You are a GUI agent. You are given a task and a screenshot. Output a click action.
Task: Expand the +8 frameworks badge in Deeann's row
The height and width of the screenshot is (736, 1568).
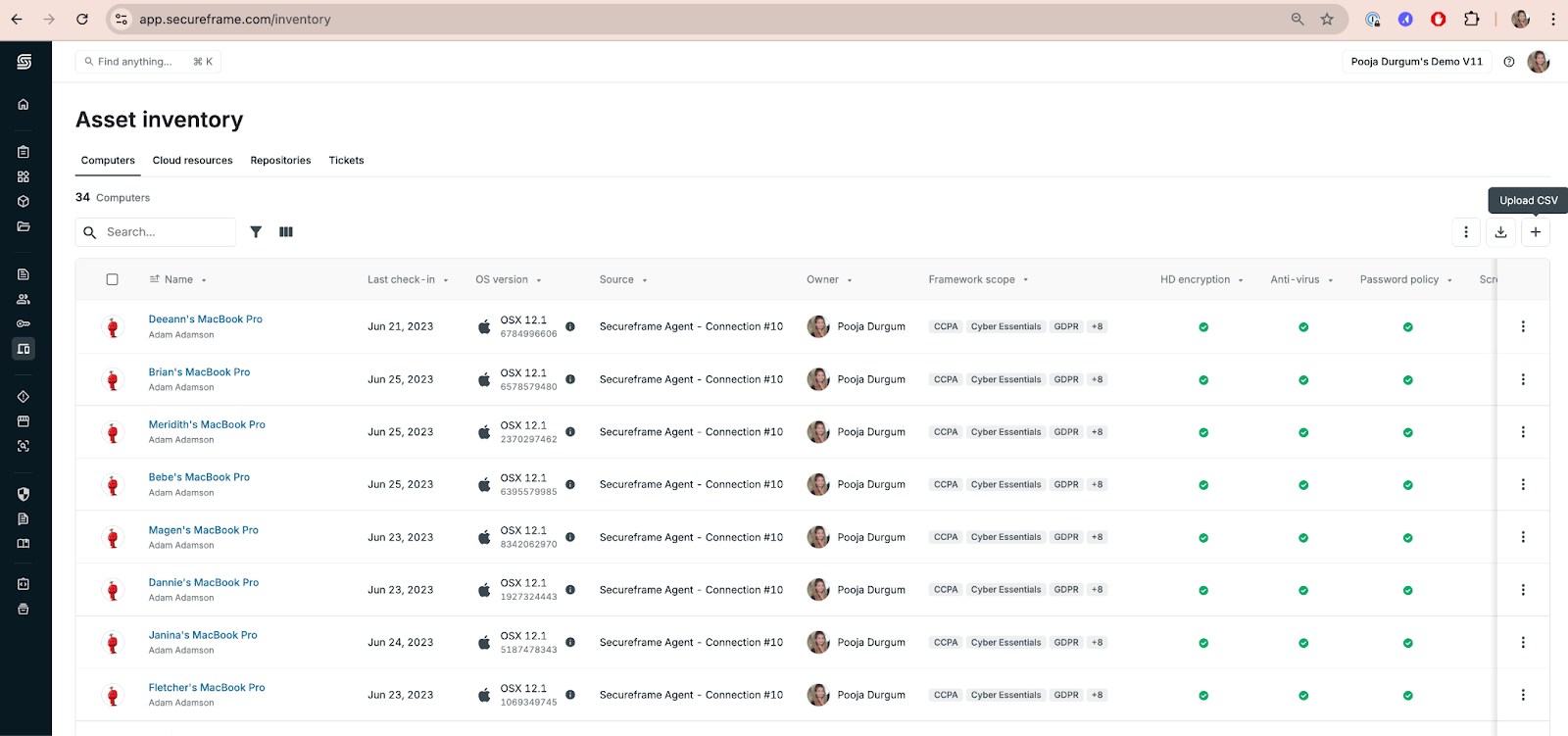click(1097, 327)
